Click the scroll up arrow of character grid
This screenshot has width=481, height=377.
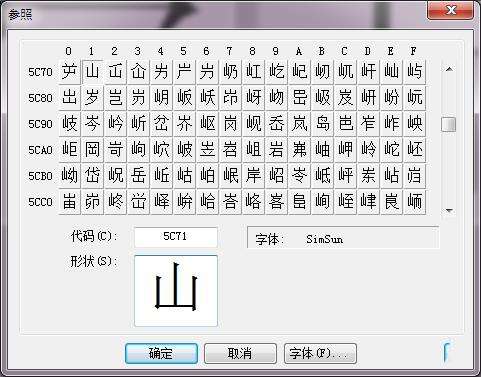coord(449,69)
